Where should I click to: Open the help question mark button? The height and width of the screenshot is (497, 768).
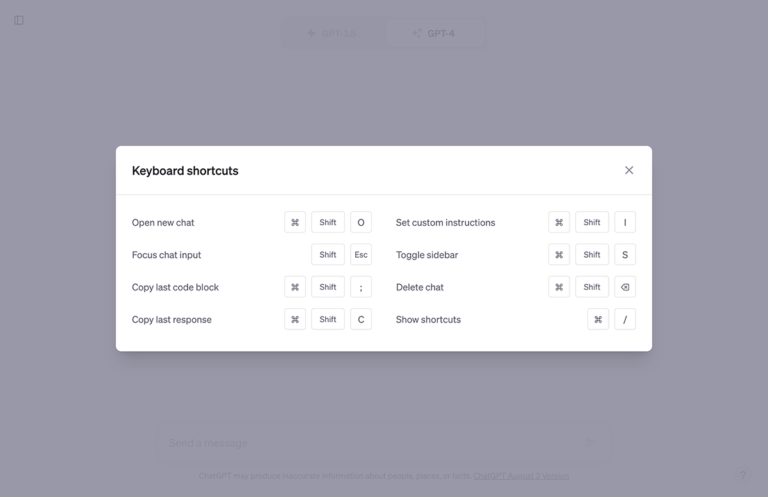tap(742, 476)
